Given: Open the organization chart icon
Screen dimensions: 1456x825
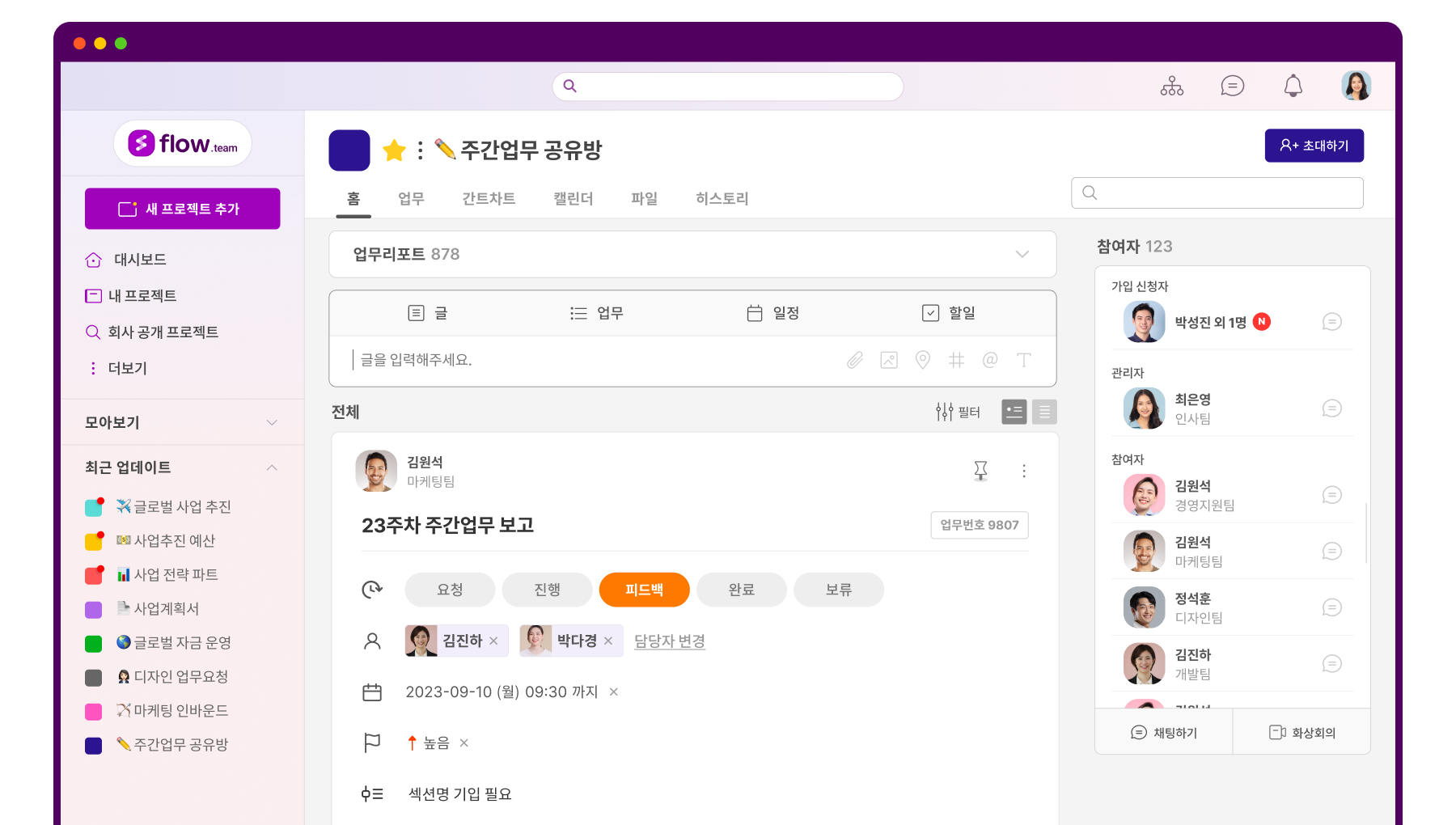Looking at the screenshot, I should tap(1171, 86).
